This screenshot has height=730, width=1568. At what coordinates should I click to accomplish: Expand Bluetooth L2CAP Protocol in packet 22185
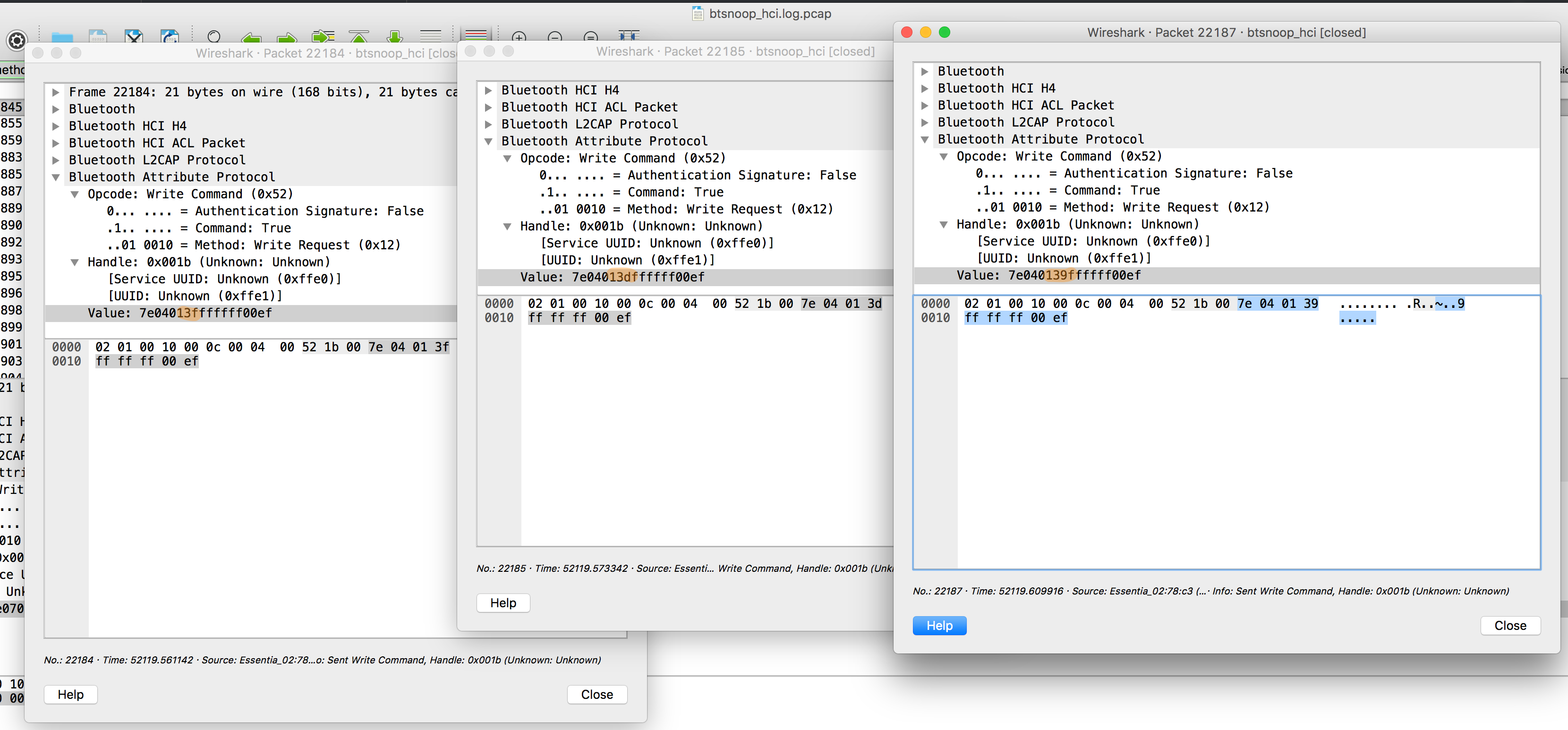[488, 124]
